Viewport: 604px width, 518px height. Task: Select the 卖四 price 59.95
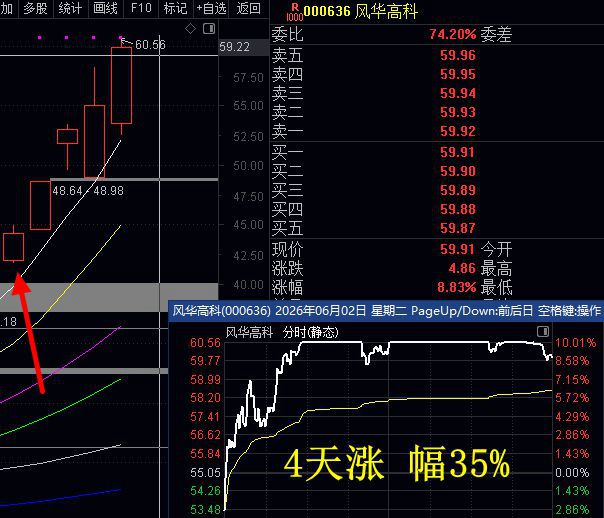click(x=458, y=74)
